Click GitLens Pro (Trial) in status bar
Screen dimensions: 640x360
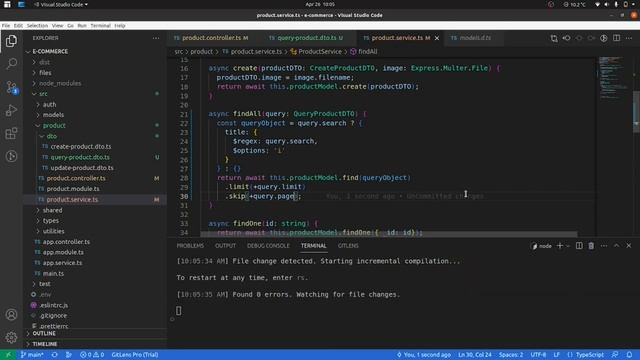tap(135, 355)
